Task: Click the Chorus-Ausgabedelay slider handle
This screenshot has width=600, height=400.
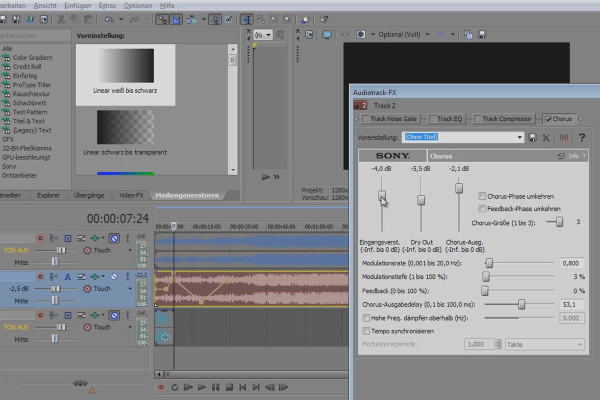Action: pyautogui.click(x=521, y=305)
